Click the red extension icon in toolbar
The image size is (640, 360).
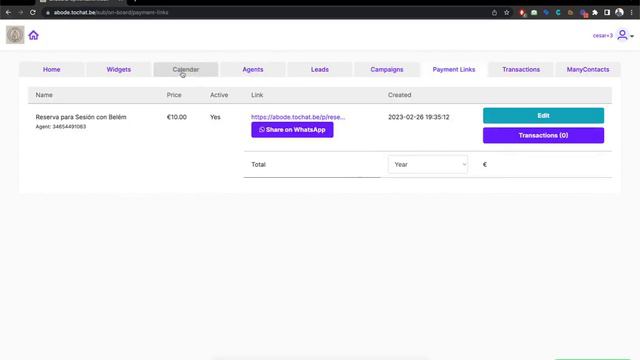[522, 13]
